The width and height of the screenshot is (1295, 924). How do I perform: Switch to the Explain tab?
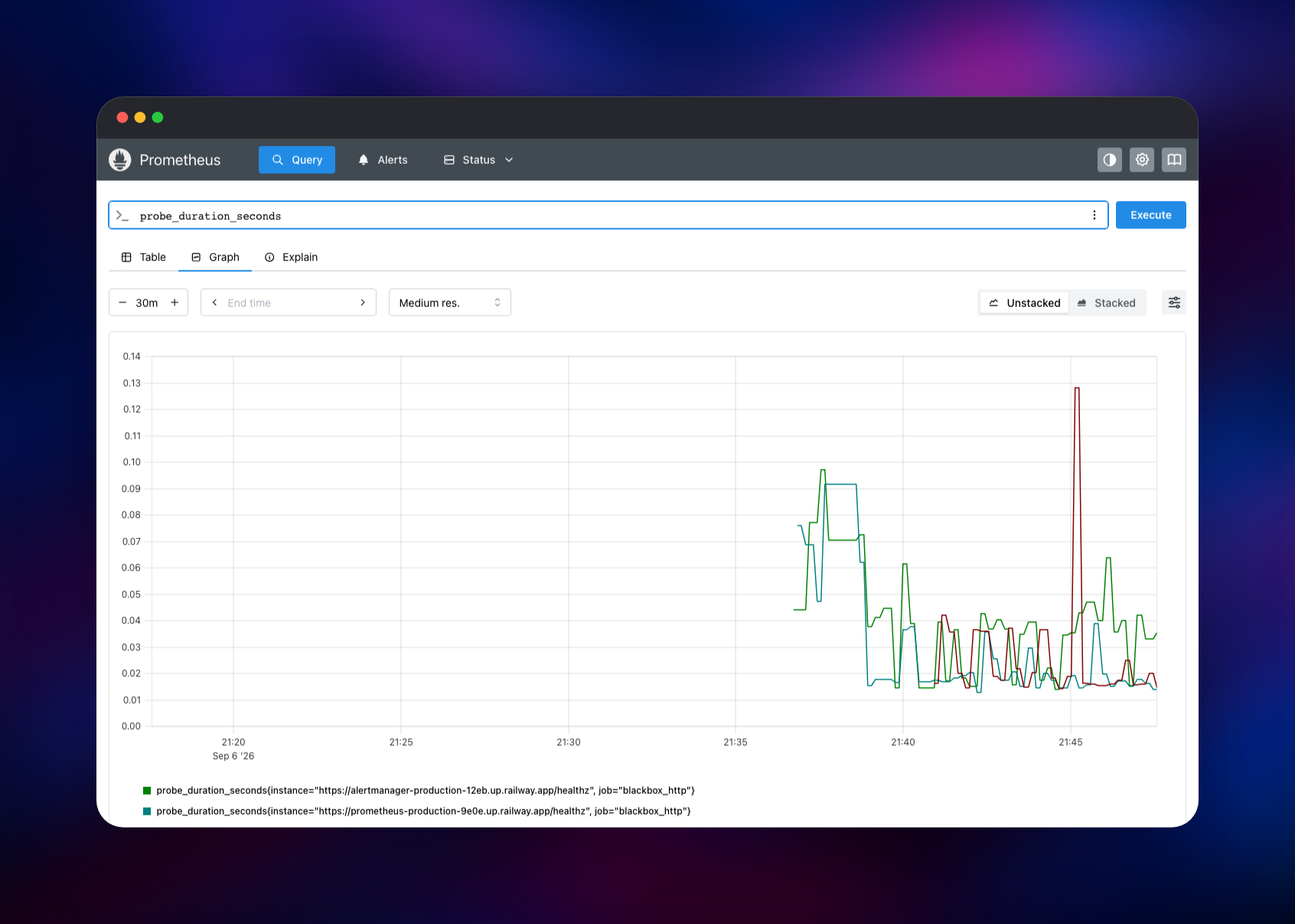click(x=291, y=257)
